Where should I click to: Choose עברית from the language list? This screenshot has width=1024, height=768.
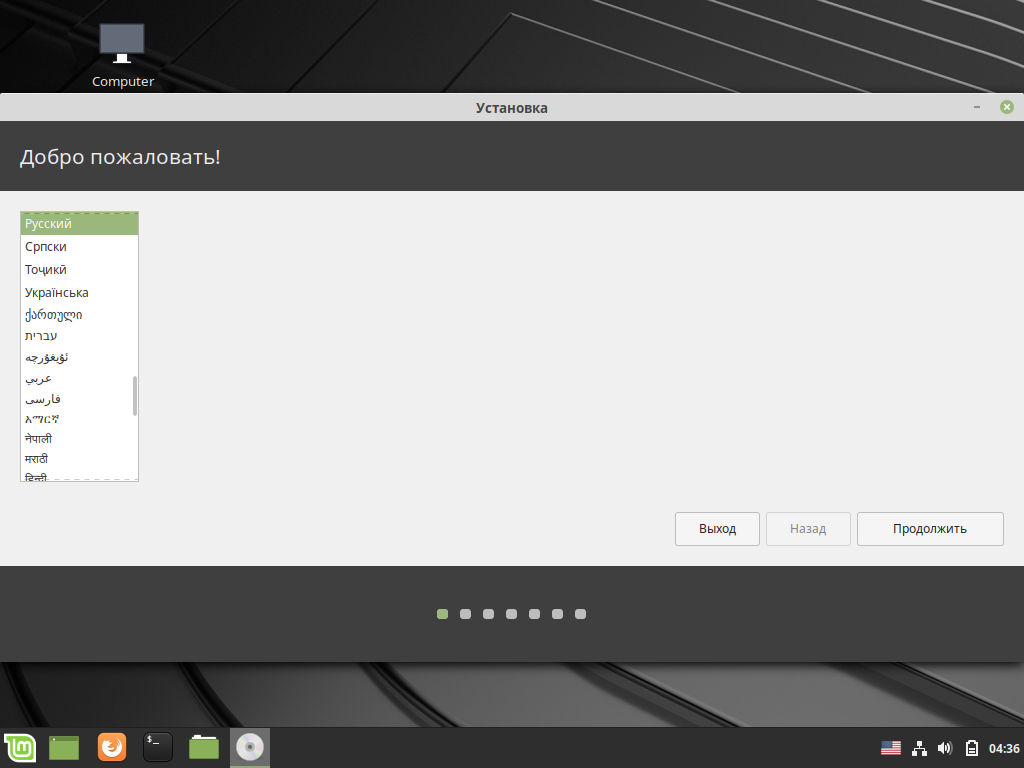point(39,336)
